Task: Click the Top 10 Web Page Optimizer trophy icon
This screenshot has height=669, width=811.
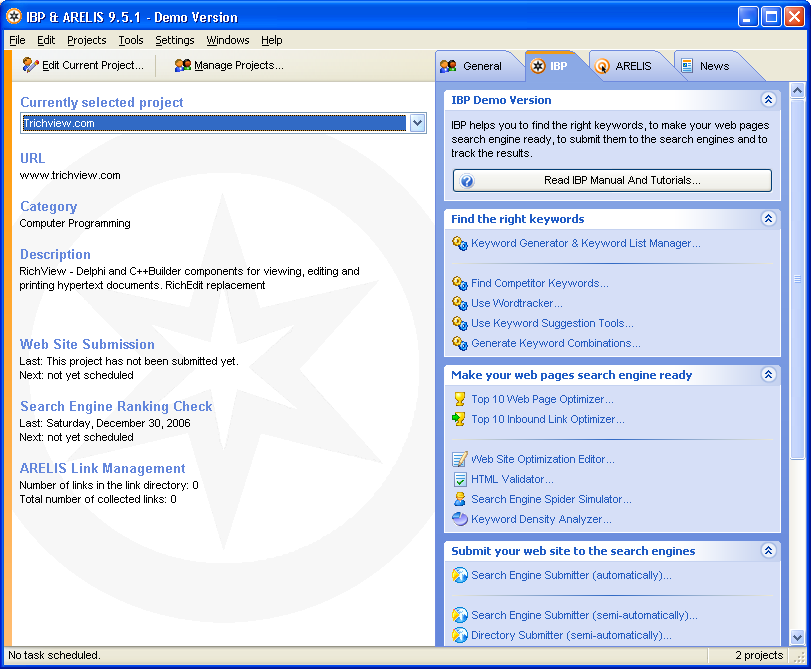Action: pos(459,399)
